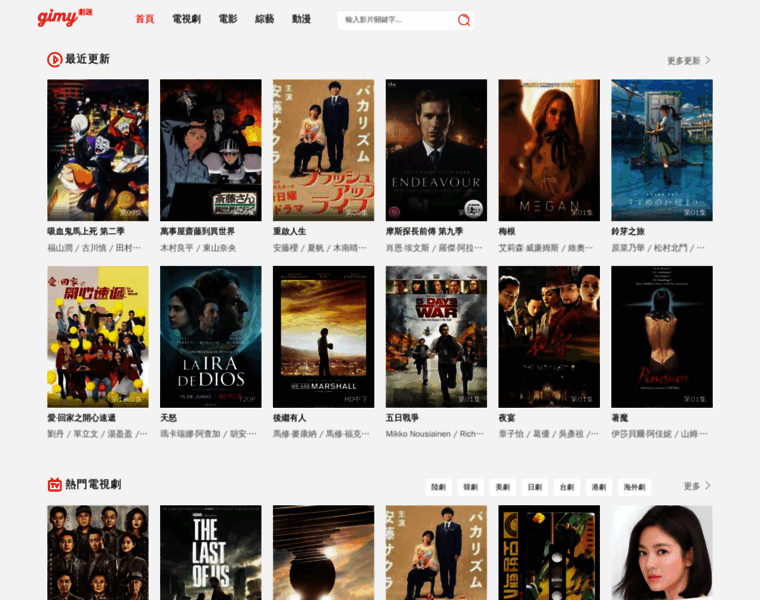
Task: Filter by 台劇 category
Action: point(567,487)
